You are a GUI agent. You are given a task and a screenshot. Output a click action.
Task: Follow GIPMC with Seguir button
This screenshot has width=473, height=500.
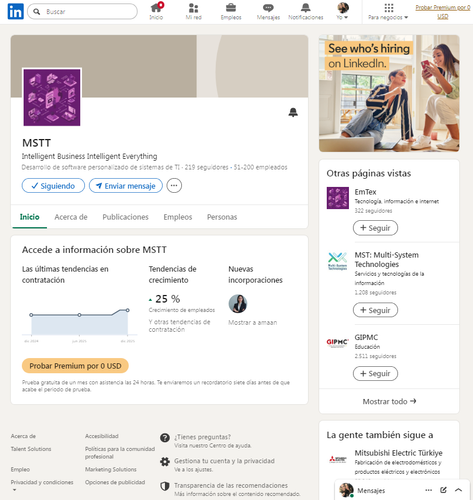[x=375, y=373]
